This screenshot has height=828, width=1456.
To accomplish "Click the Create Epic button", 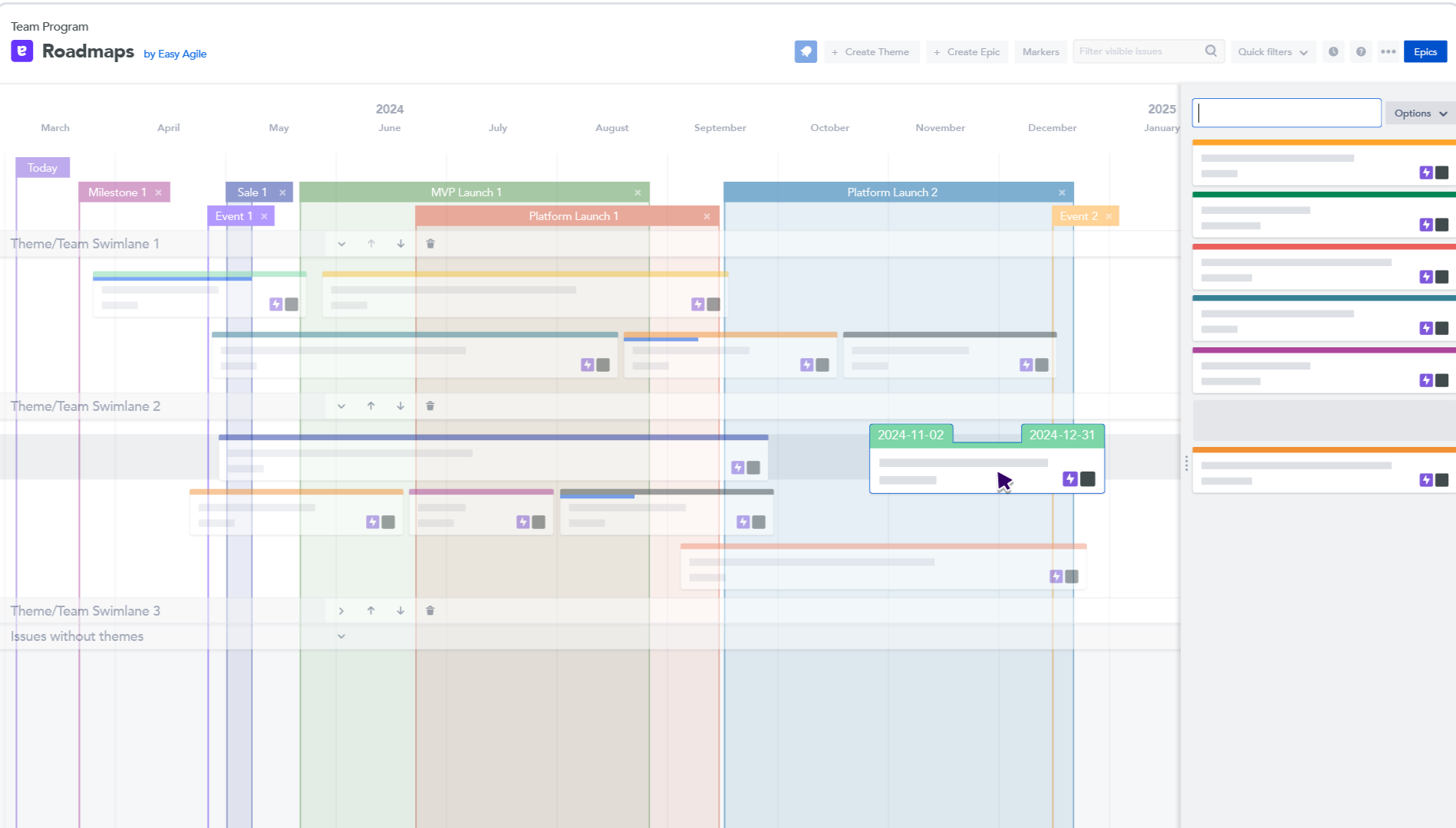I will pos(967,51).
